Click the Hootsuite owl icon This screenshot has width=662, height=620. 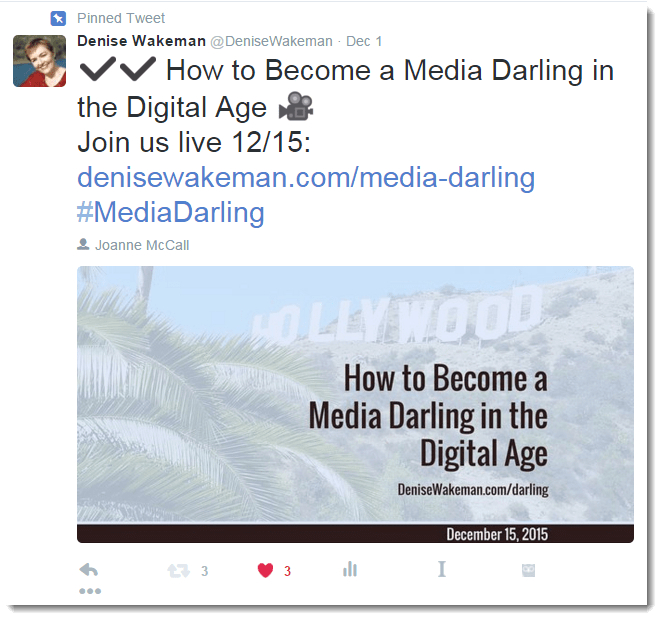coord(529,571)
